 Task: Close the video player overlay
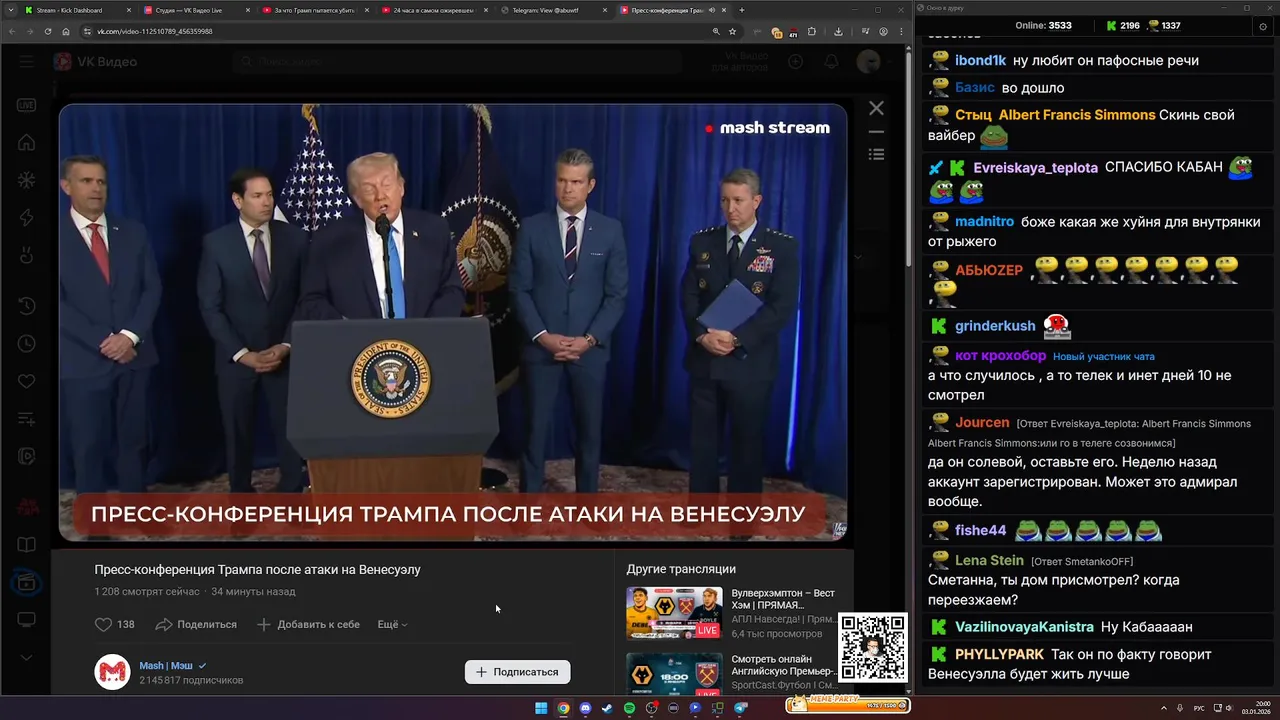coord(876,108)
